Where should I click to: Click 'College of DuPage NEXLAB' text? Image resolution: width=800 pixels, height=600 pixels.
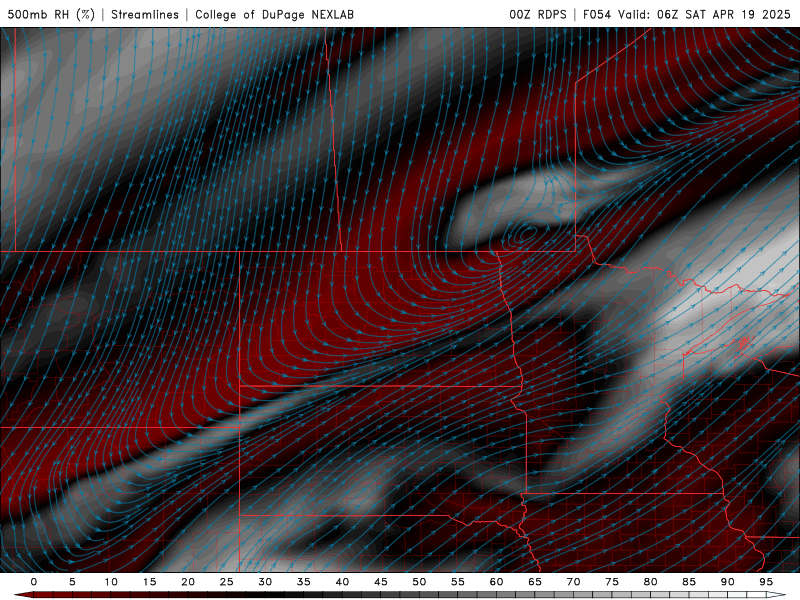tap(274, 14)
